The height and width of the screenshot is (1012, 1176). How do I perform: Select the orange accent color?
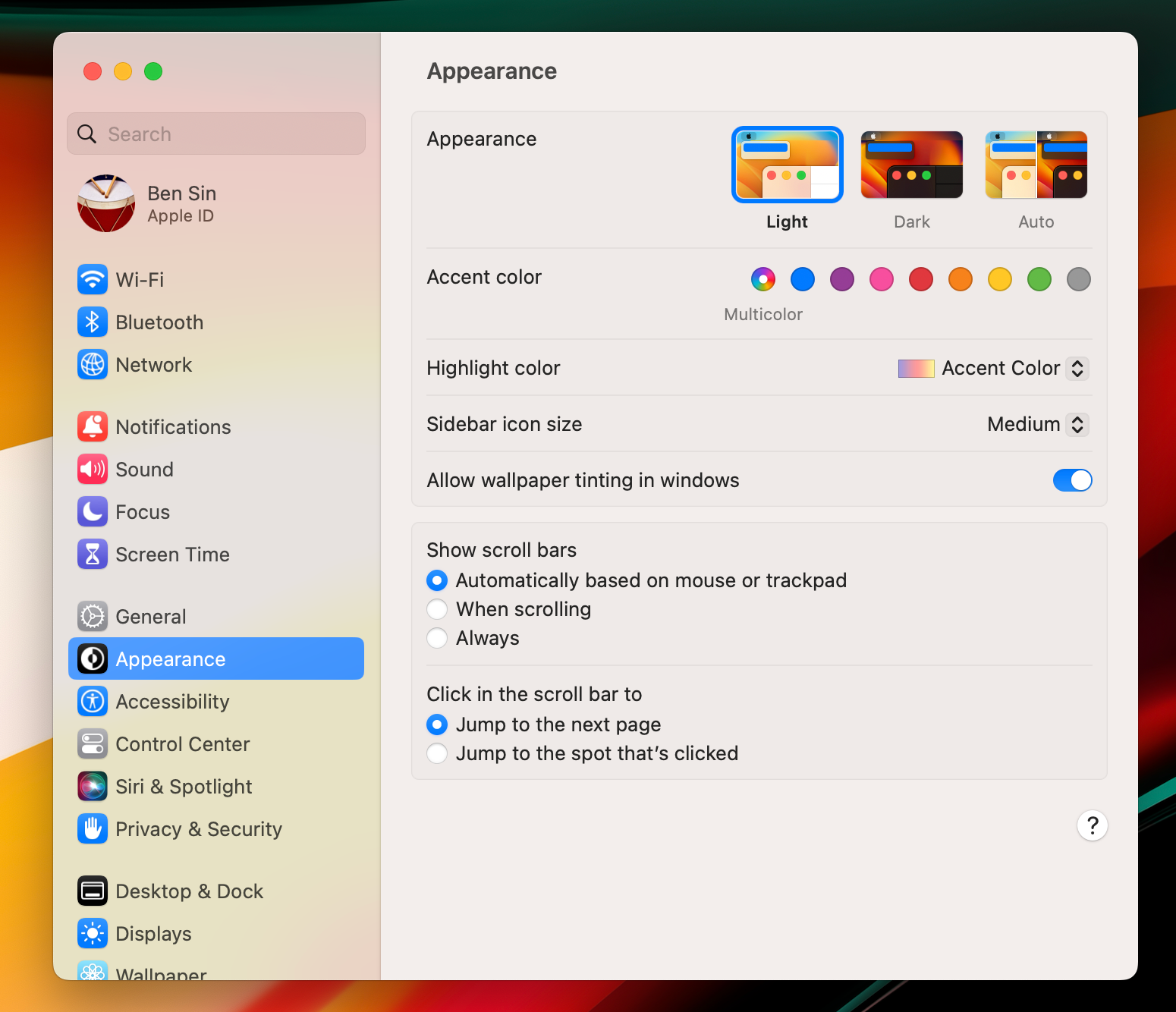[961, 279]
